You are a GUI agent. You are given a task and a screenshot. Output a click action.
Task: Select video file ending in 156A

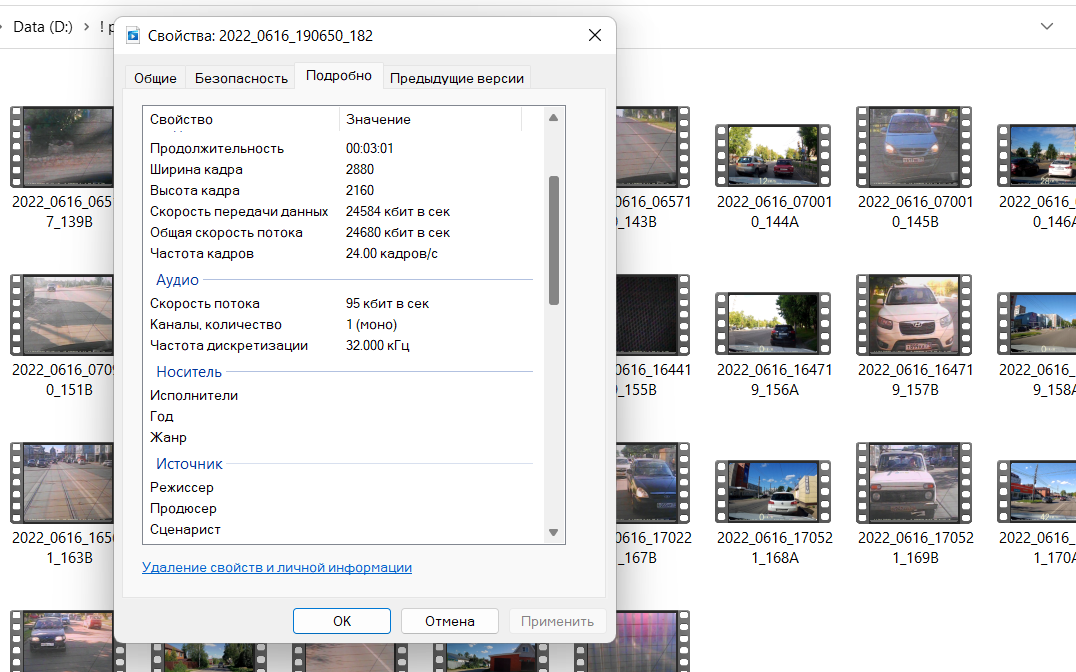[772, 322]
